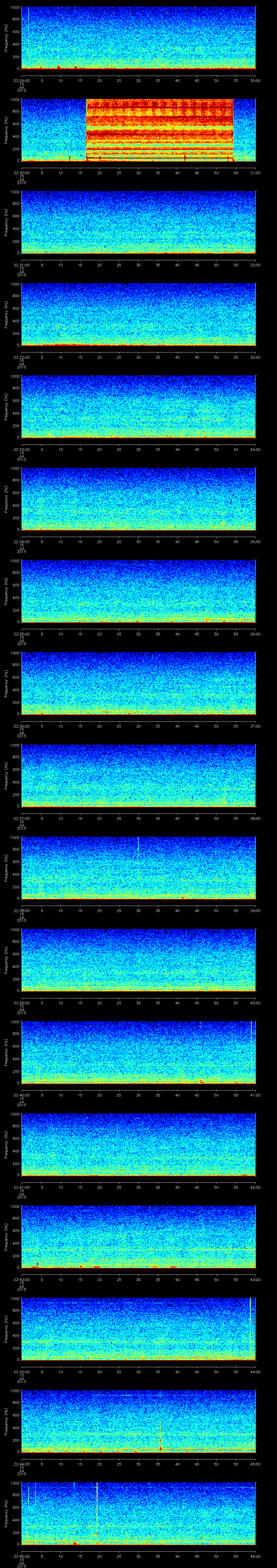Click the "37:00" end time label

(256, 726)
